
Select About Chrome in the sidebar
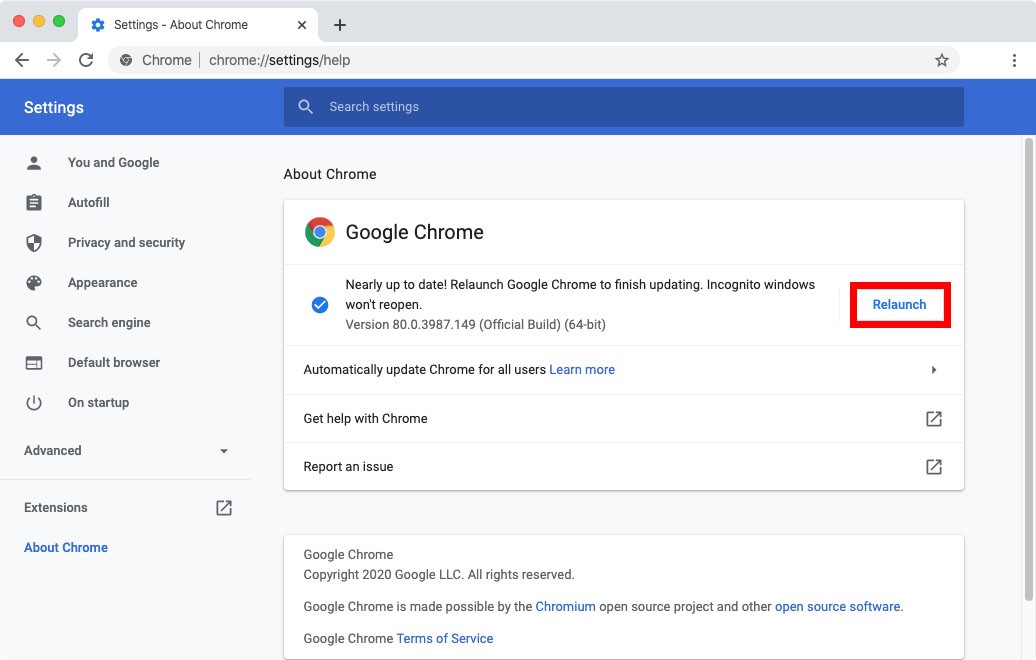66,547
